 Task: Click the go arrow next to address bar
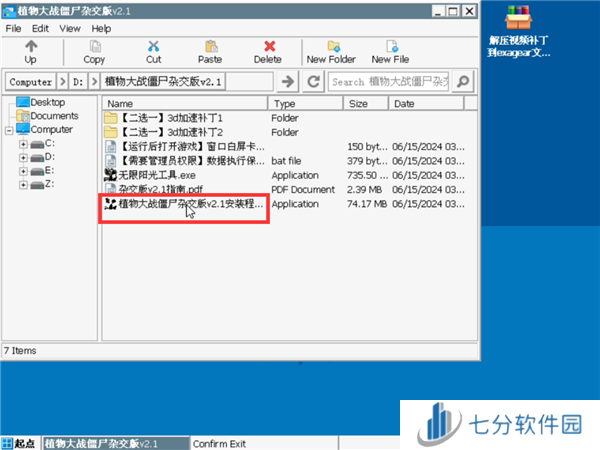(289, 81)
